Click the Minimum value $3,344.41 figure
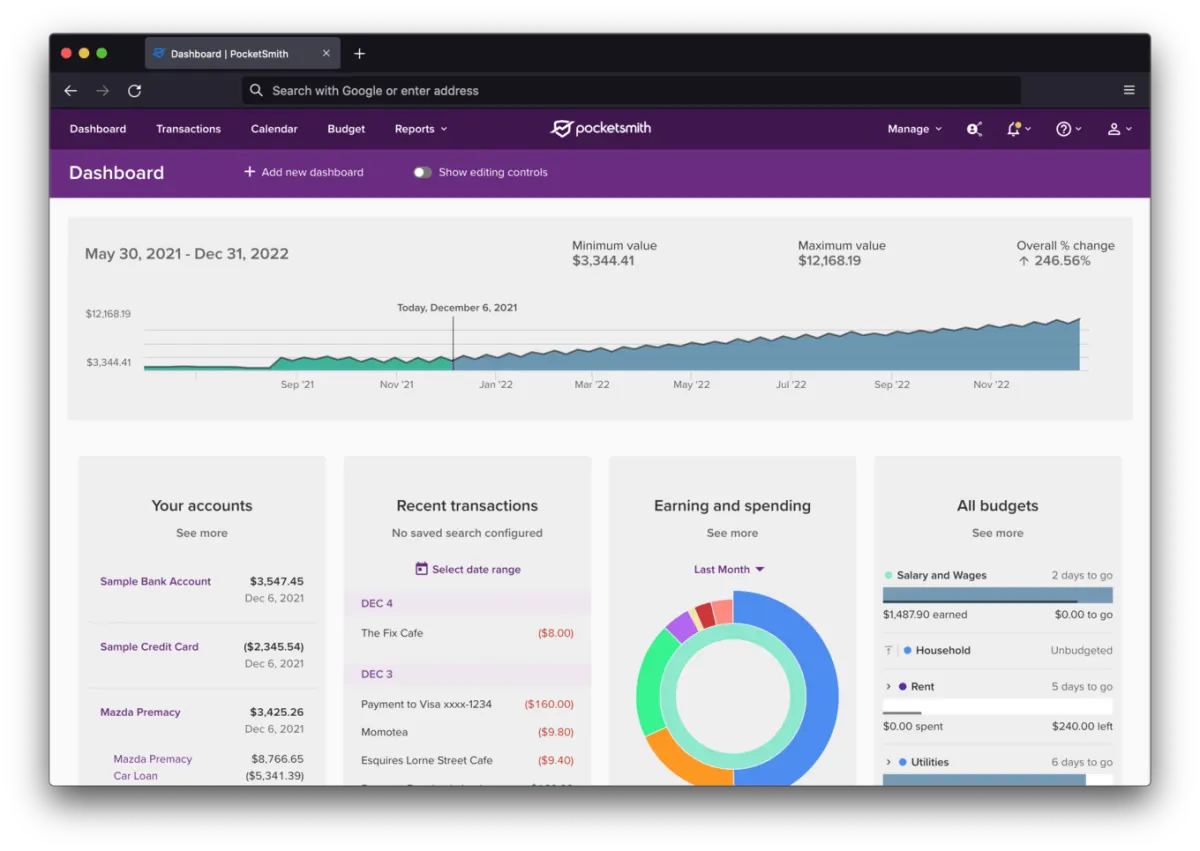The height and width of the screenshot is (851, 1200). point(603,261)
